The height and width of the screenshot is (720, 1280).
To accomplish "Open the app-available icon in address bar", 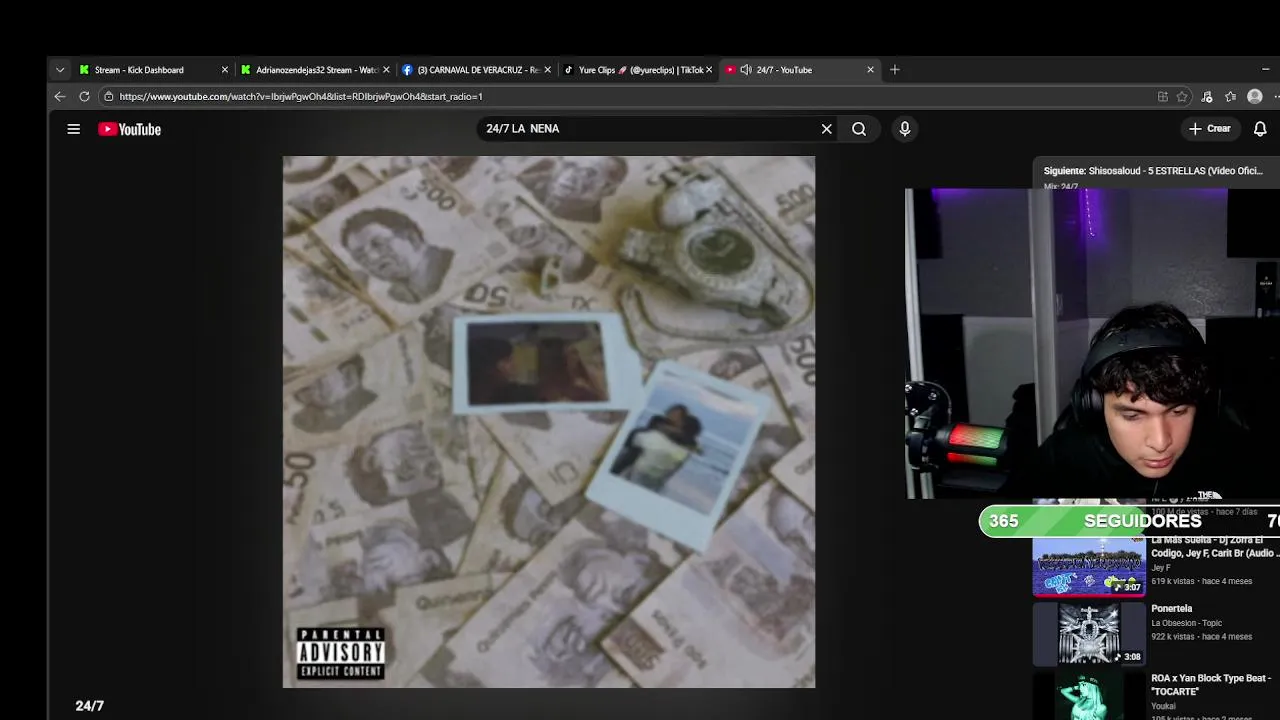I will pyautogui.click(x=1163, y=97).
